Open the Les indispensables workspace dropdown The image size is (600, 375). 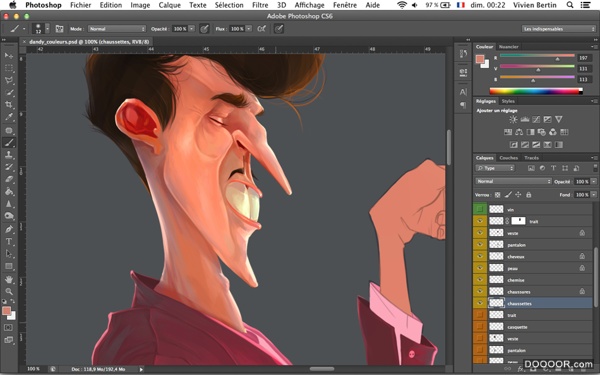[559, 29]
